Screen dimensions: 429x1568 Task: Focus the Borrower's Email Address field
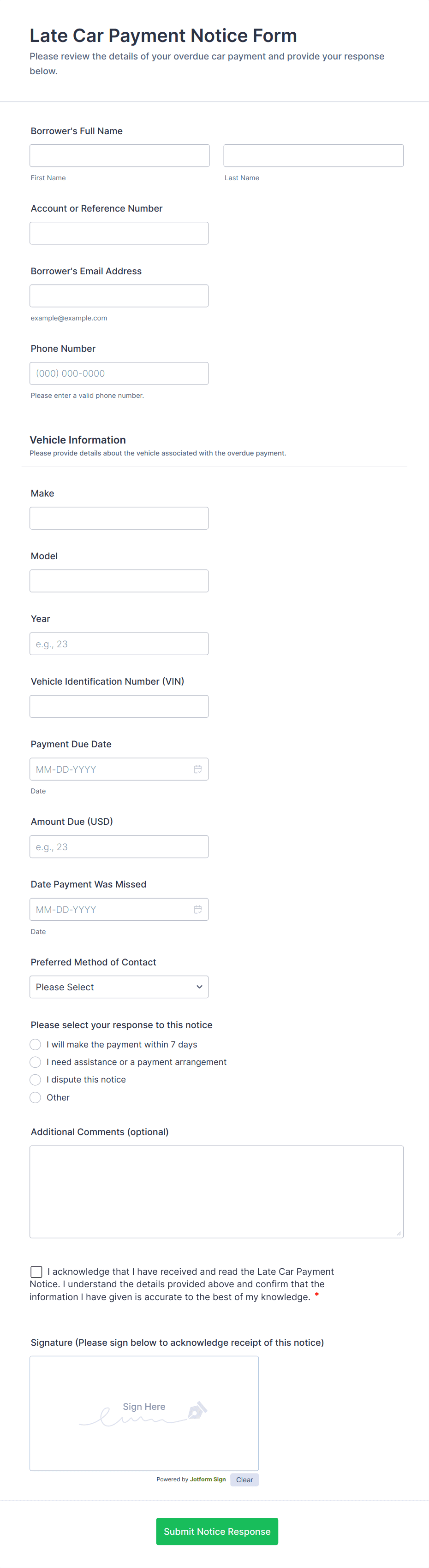[119, 296]
